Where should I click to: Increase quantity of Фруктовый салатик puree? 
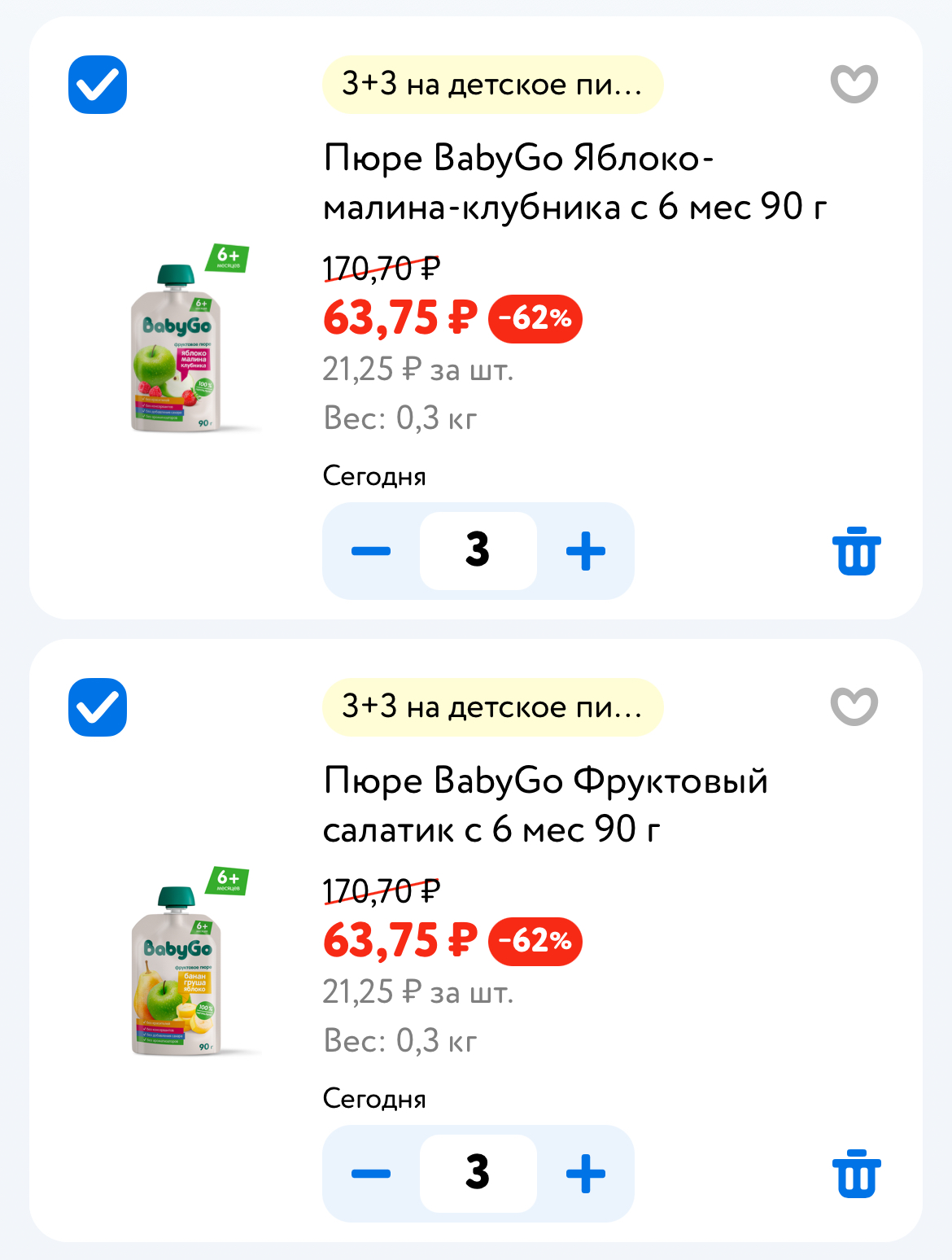[586, 1174]
